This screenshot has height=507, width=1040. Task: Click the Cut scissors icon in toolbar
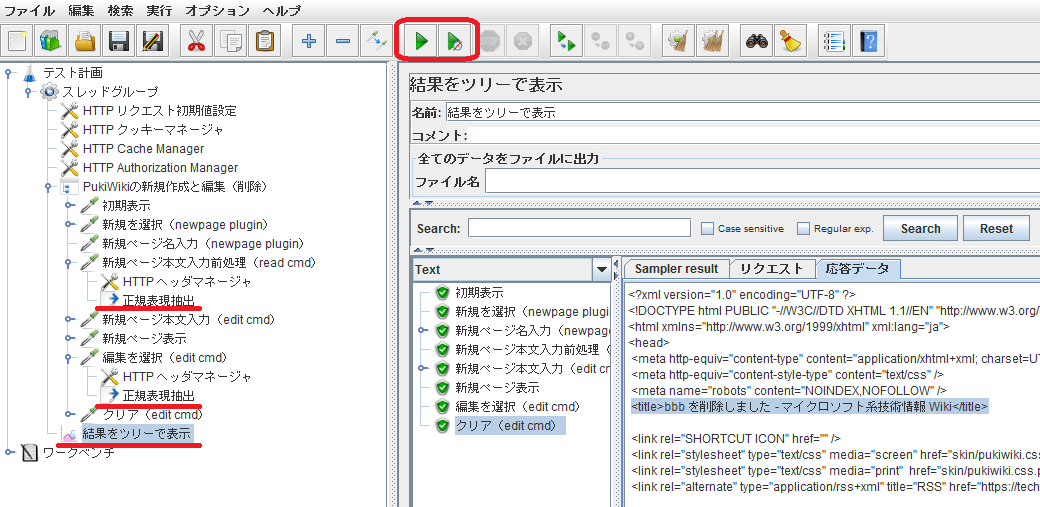tap(197, 41)
